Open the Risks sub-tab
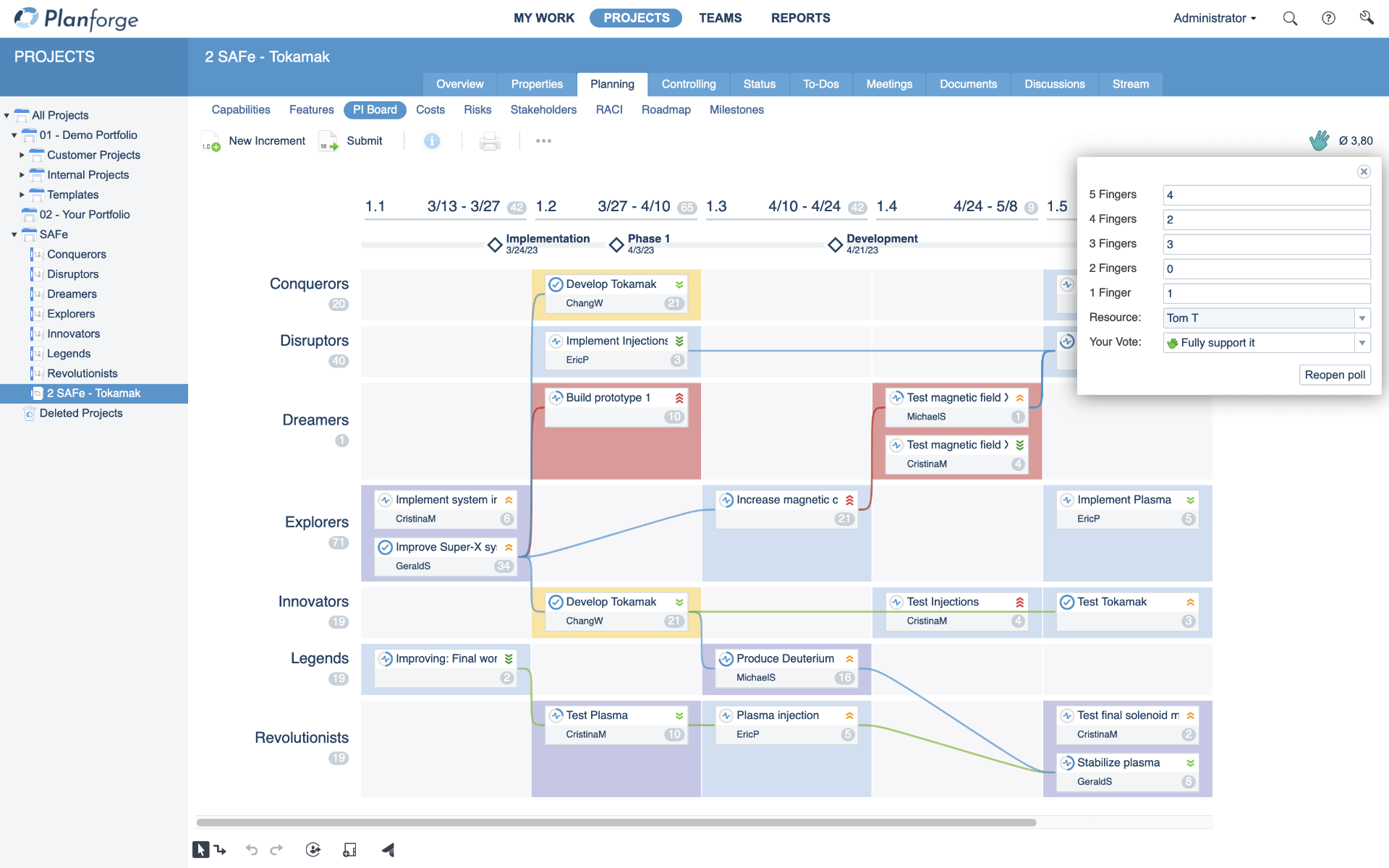 (477, 110)
